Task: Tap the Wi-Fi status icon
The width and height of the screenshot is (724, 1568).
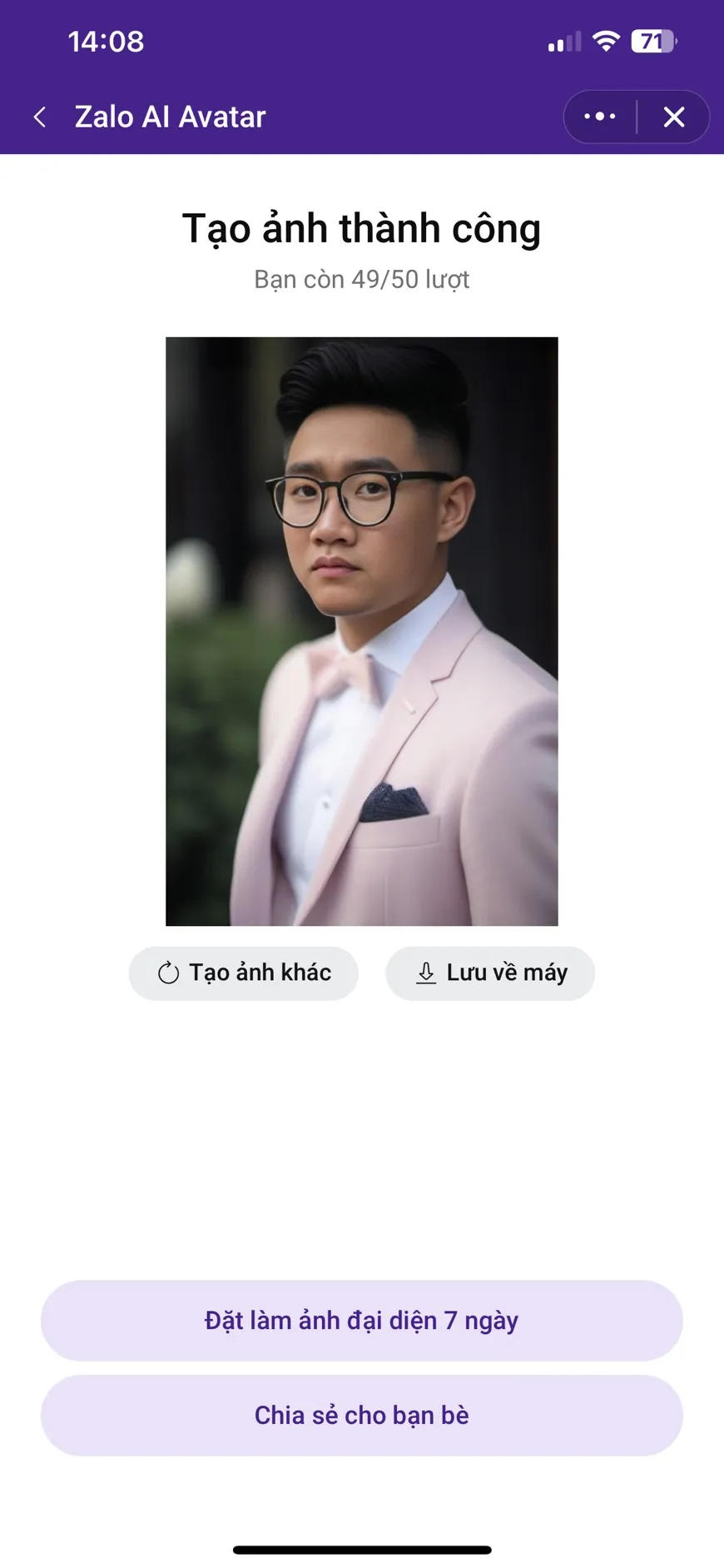Action: pyautogui.click(x=607, y=41)
